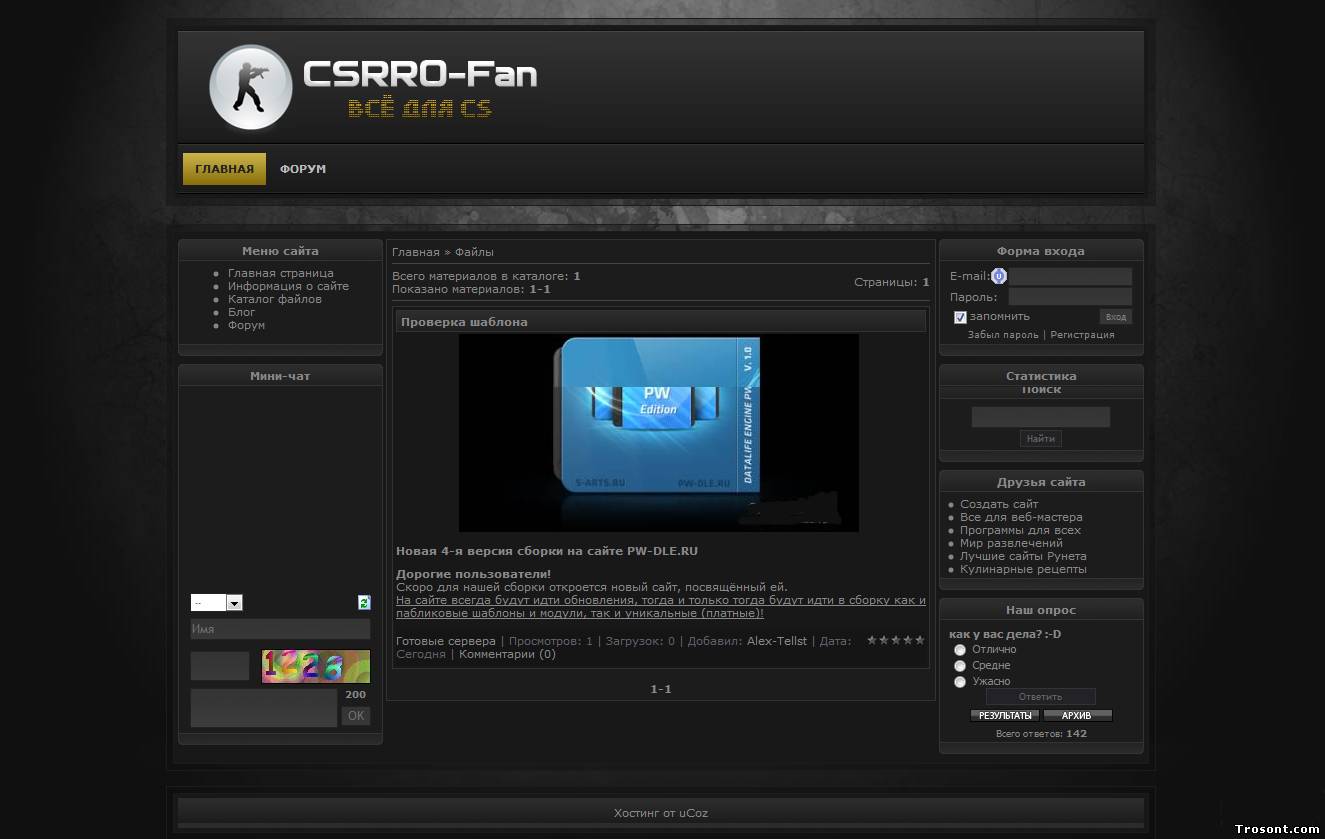Refresh the mini-chat with the green icon
Image resolution: width=1325 pixels, height=839 pixels.
364,602
